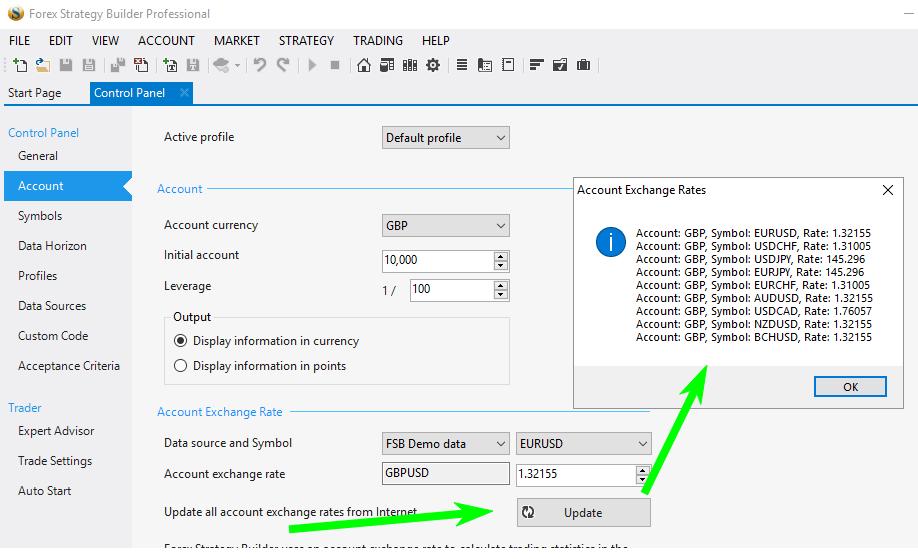The height and width of the screenshot is (559, 918).
Task: Open Acceptance Criteria page
Action: 68,366
